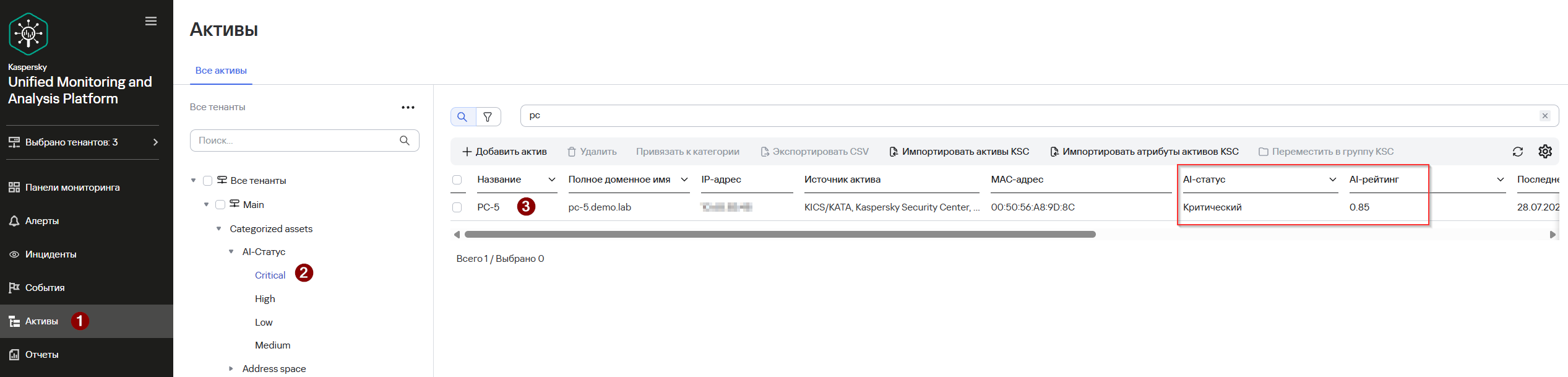
Task: Open the AI-статус column dropdown
Action: (x=1333, y=180)
